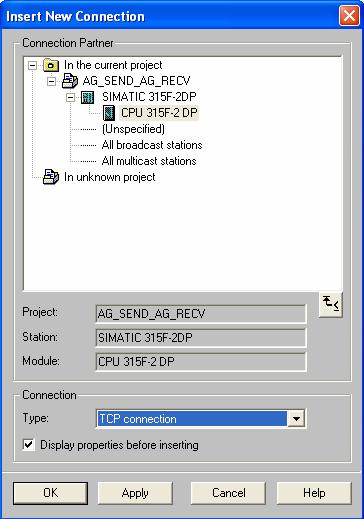This screenshot has width=364, height=519.
Task: Click the Module field showing CPU 315F-2 DP
Action: (x=201, y=362)
